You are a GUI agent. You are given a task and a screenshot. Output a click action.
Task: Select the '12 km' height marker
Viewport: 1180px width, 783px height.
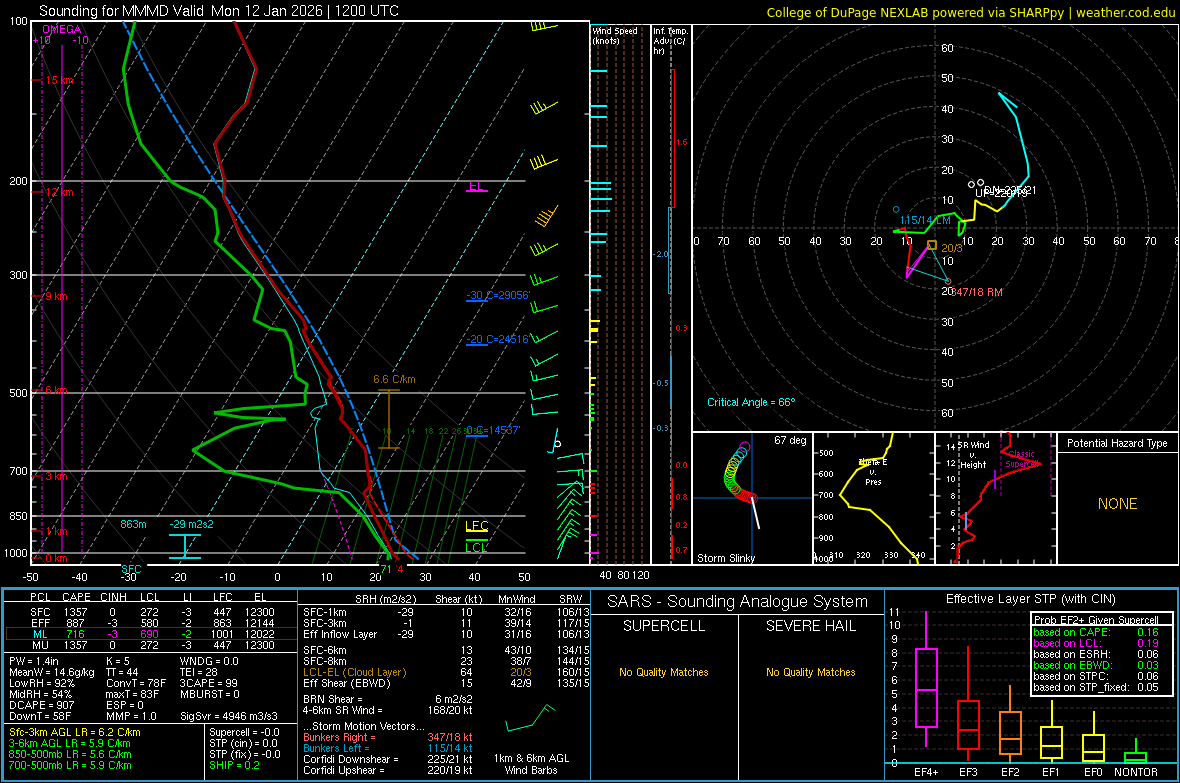click(x=59, y=192)
